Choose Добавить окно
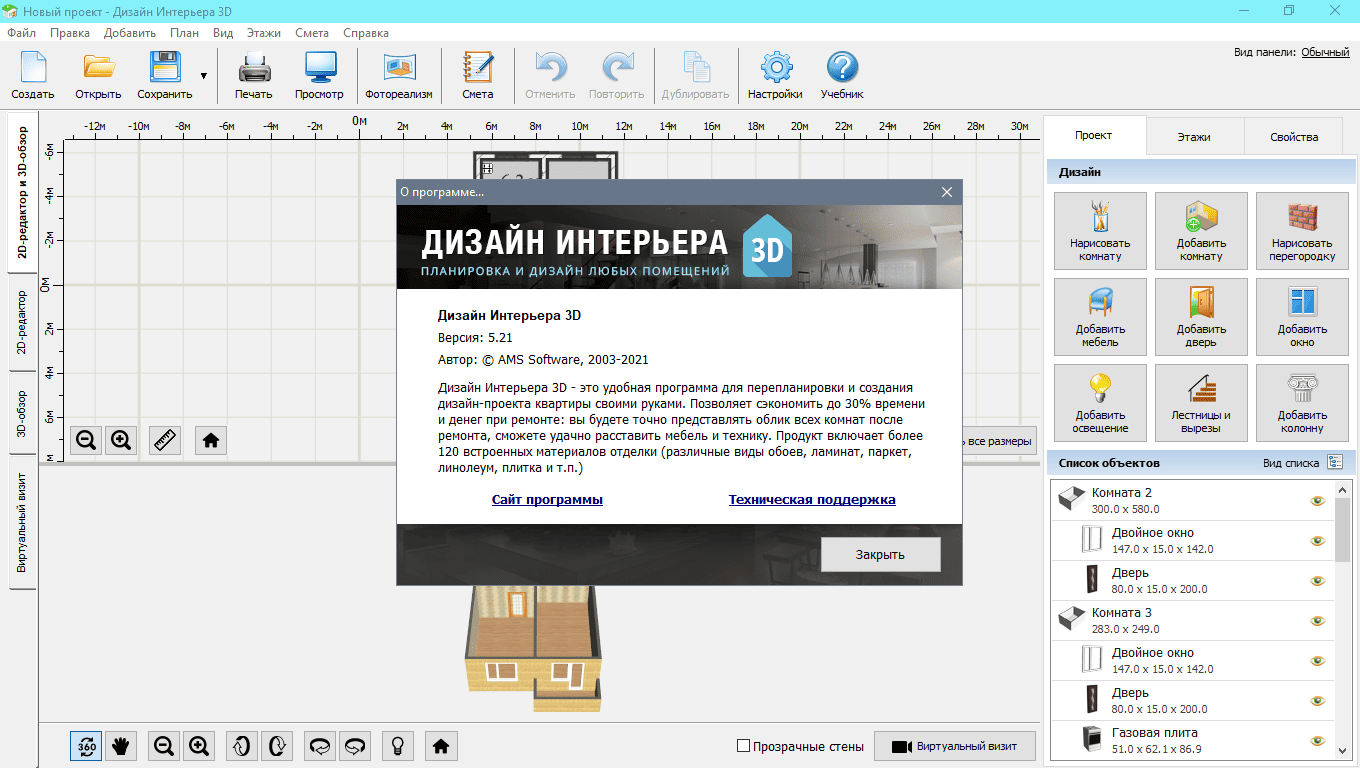This screenshot has width=1360, height=768. click(1302, 317)
